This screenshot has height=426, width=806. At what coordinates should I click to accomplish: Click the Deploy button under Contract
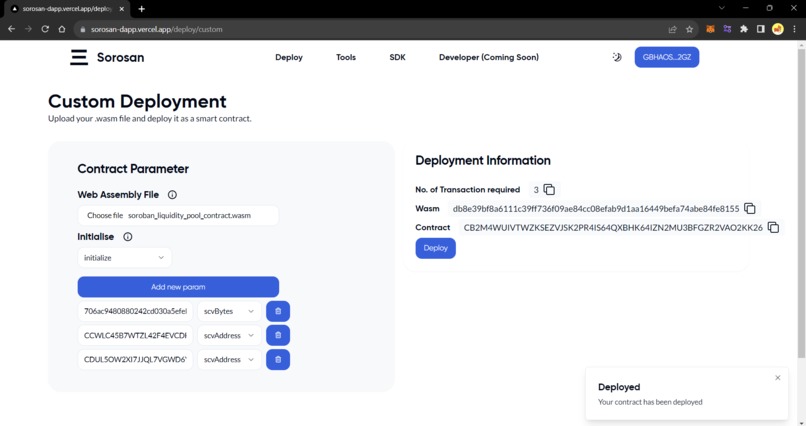point(435,248)
